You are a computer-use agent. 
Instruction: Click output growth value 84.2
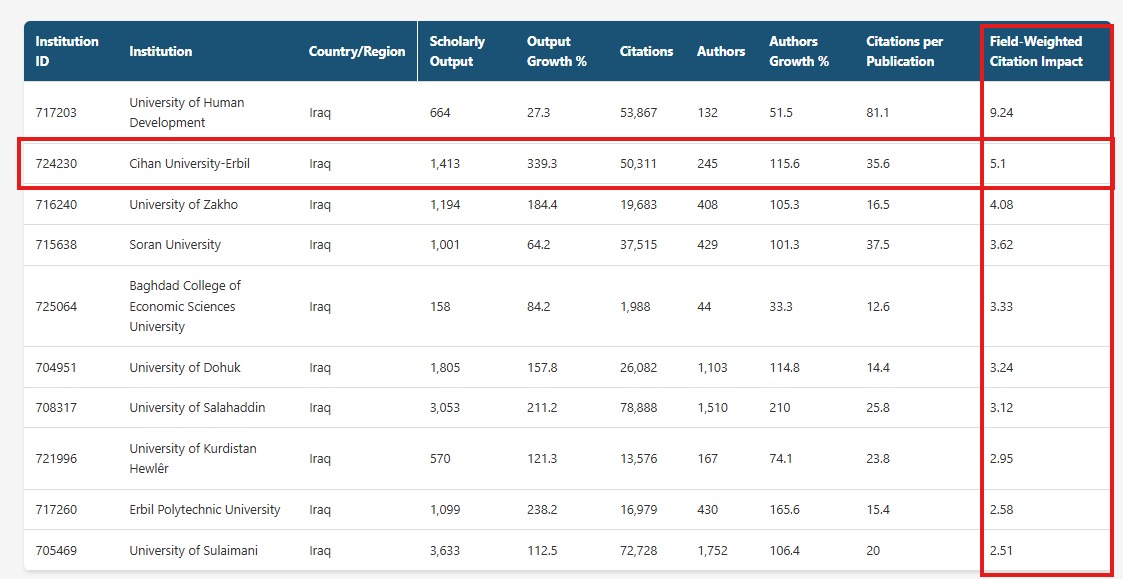point(539,306)
